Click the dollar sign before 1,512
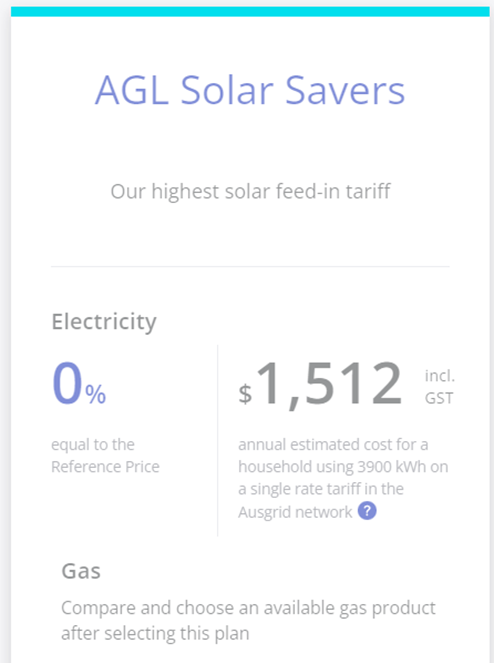This screenshot has height=663, width=494. (x=245, y=394)
